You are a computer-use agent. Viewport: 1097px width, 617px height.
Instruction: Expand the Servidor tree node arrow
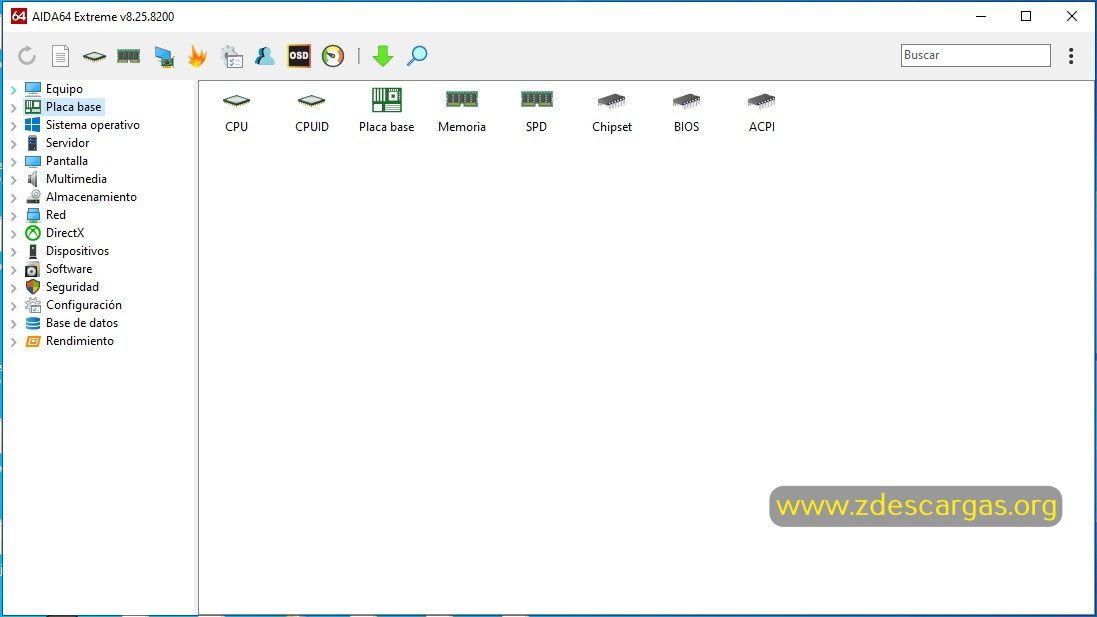(x=13, y=143)
